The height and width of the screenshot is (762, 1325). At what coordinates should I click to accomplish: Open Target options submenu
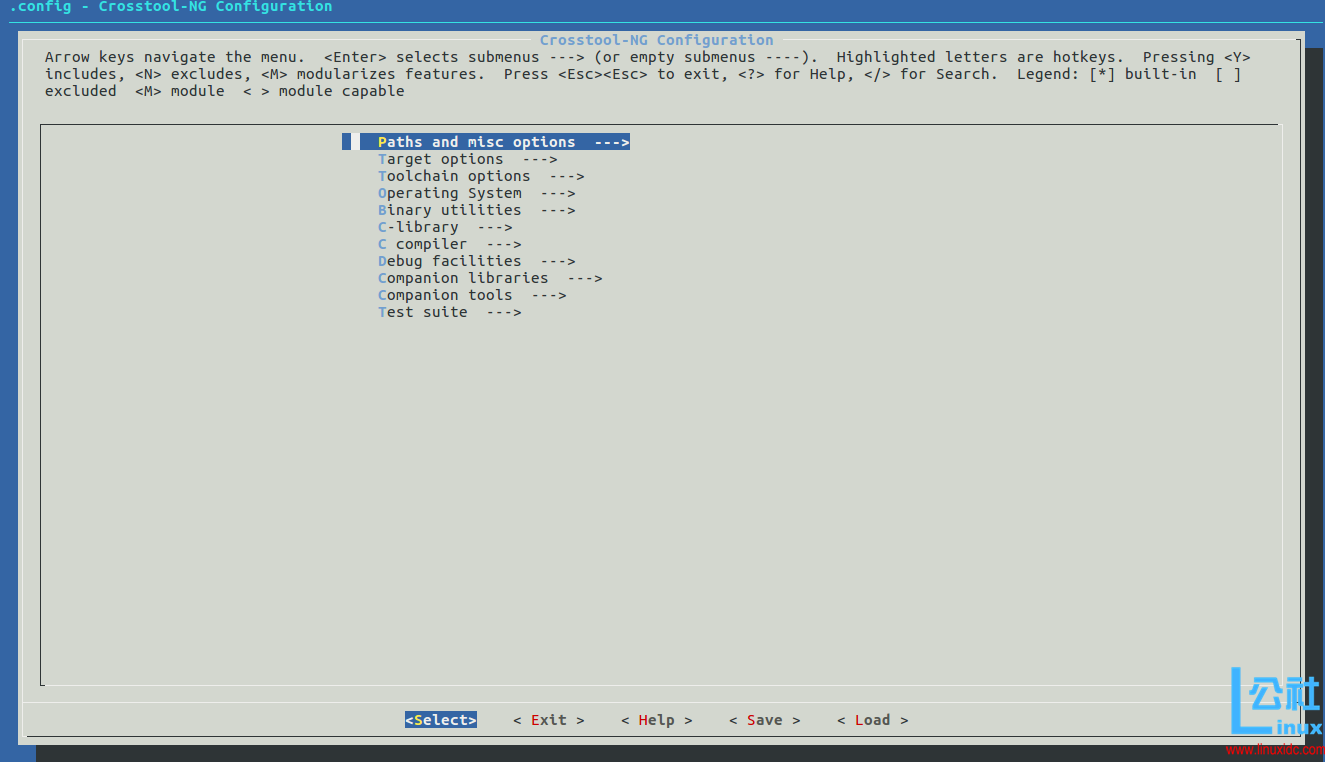467,159
